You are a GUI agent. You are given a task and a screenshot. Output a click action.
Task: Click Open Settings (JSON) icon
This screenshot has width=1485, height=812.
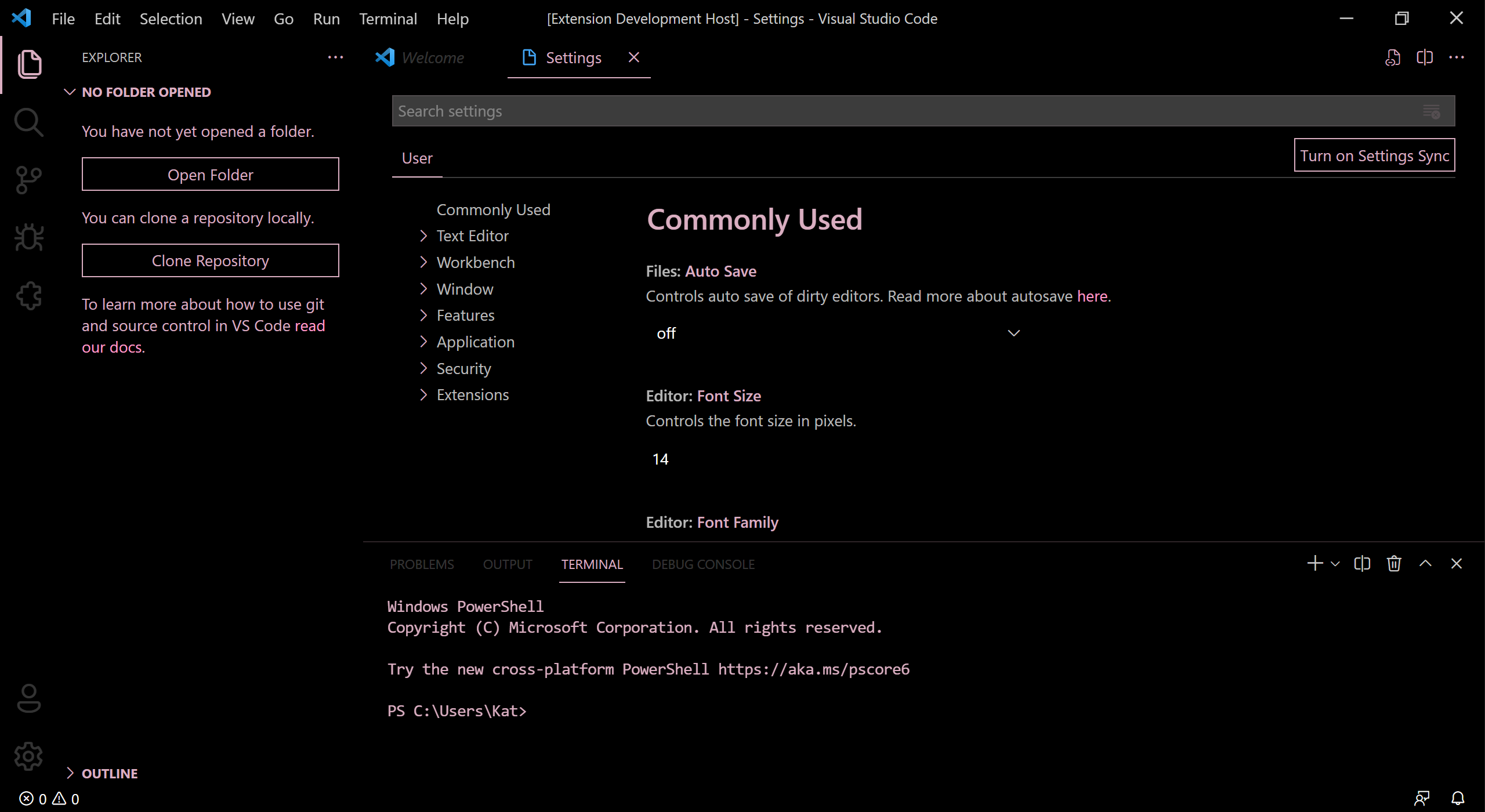[x=1392, y=57]
